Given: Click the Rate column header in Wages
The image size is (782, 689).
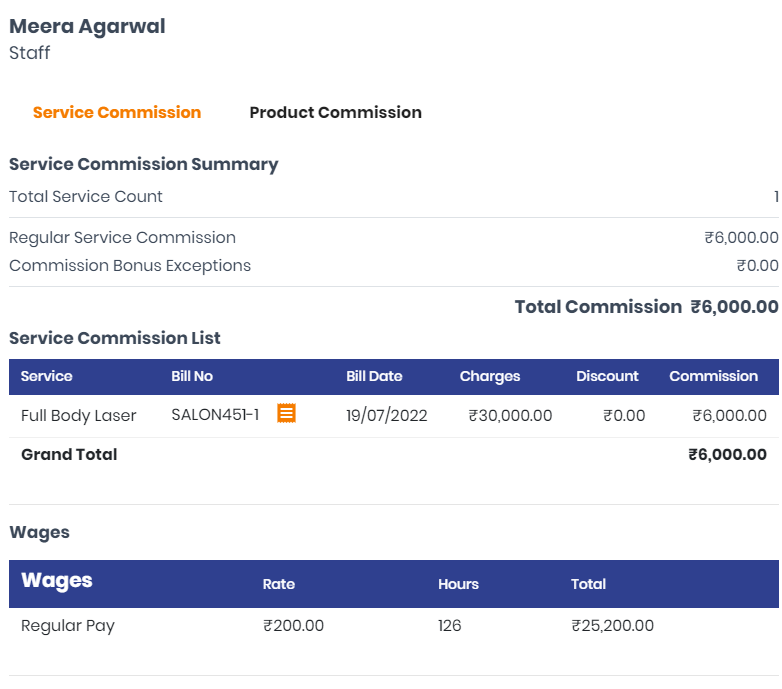Looking at the screenshot, I should click(279, 584).
